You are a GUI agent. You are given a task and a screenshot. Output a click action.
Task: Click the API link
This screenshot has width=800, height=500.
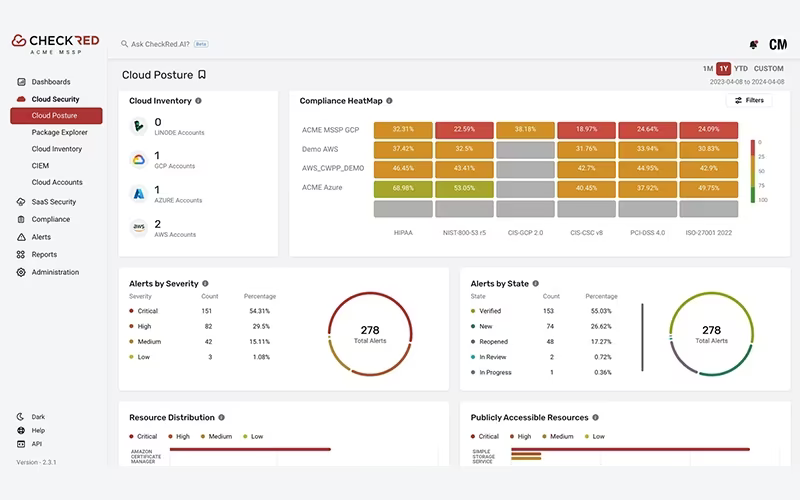[x=37, y=444]
